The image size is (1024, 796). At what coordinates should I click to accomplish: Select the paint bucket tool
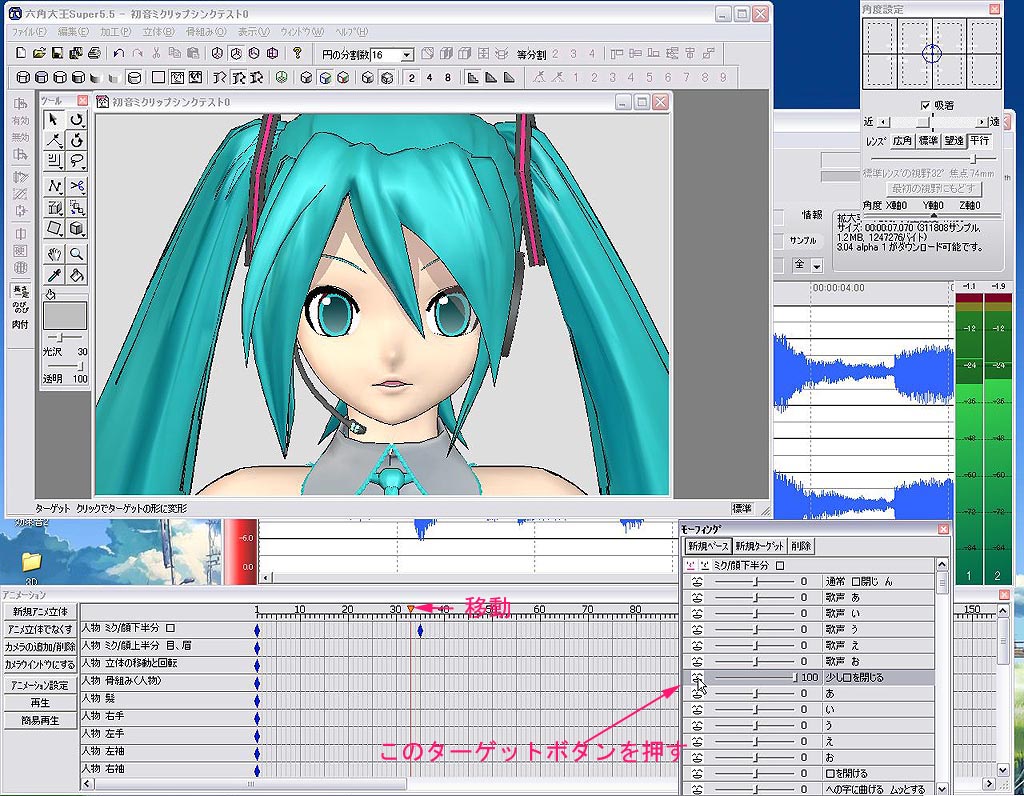coord(76,275)
